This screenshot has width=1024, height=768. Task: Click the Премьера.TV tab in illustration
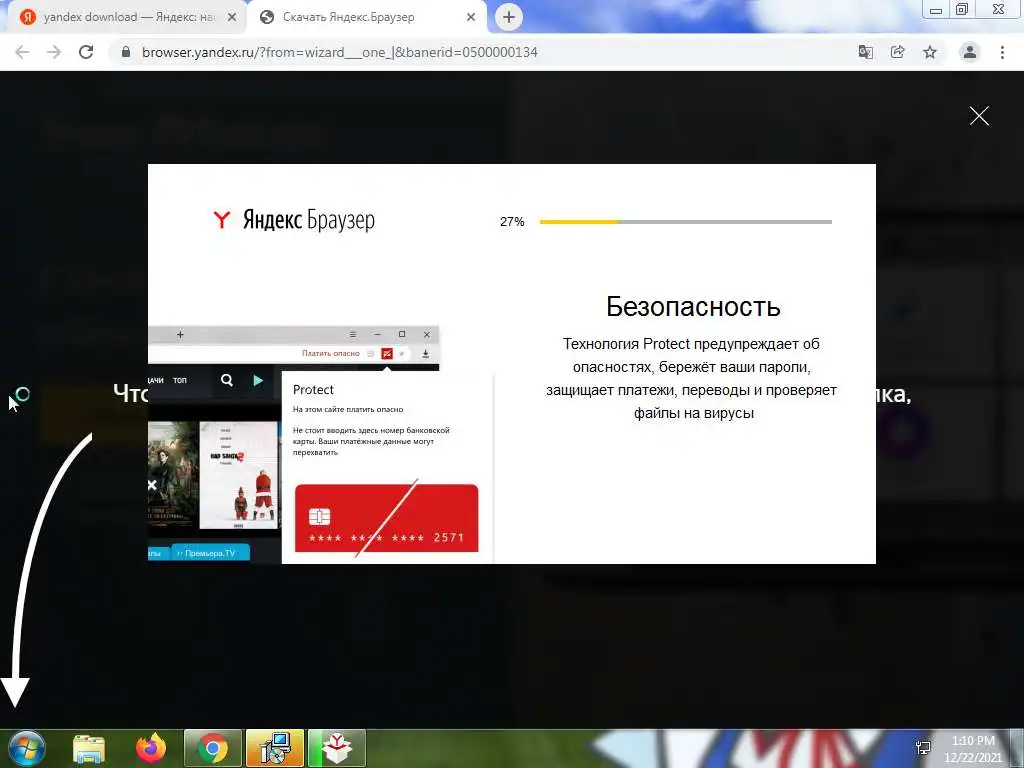(x=210, y=553)
